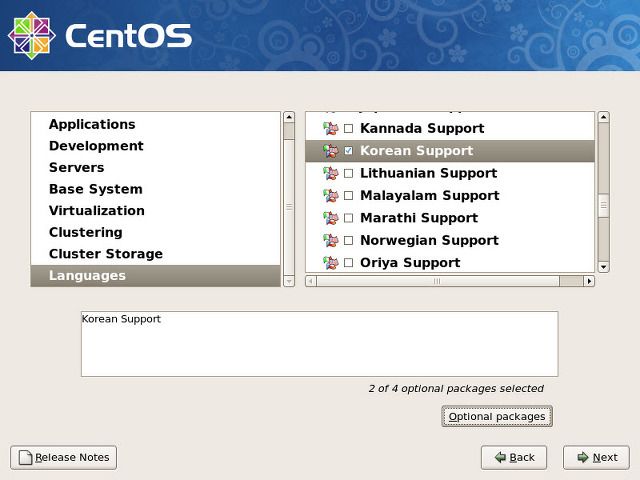The height and width of the screenshot is (480, 640).
Task: Click the category list scroll-down arrow
Action: point(289,281)
